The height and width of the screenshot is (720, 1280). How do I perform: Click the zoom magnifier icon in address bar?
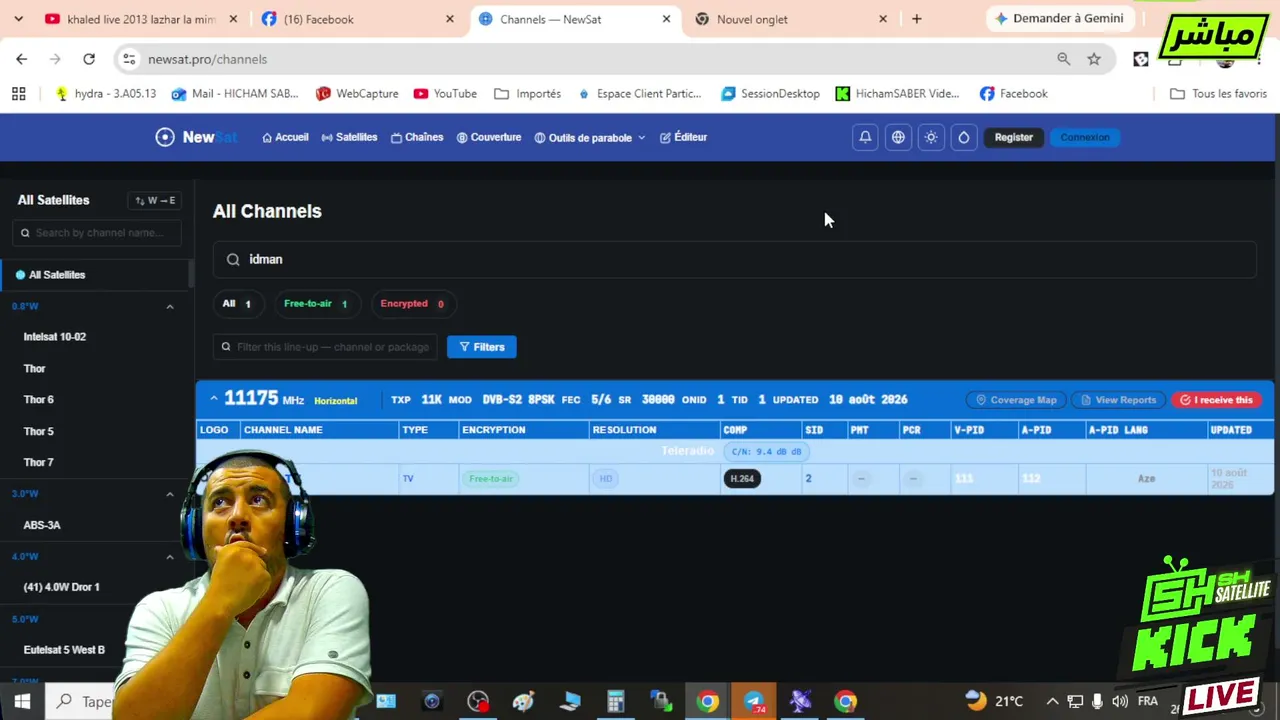click(x=1064, y=59)
